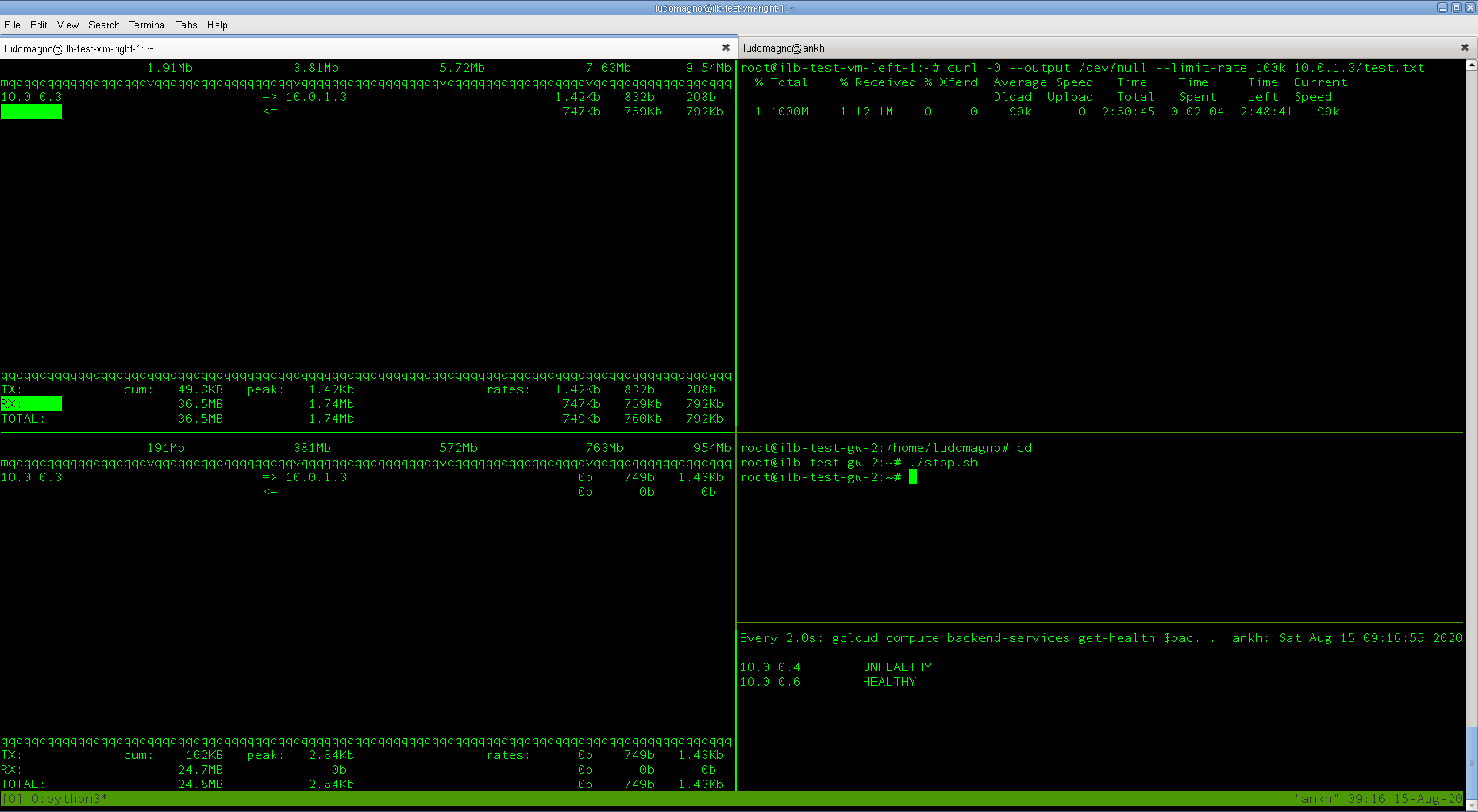The image size is (1478, 812).
Task: Open the Search menu
Action: pos(104,25)
